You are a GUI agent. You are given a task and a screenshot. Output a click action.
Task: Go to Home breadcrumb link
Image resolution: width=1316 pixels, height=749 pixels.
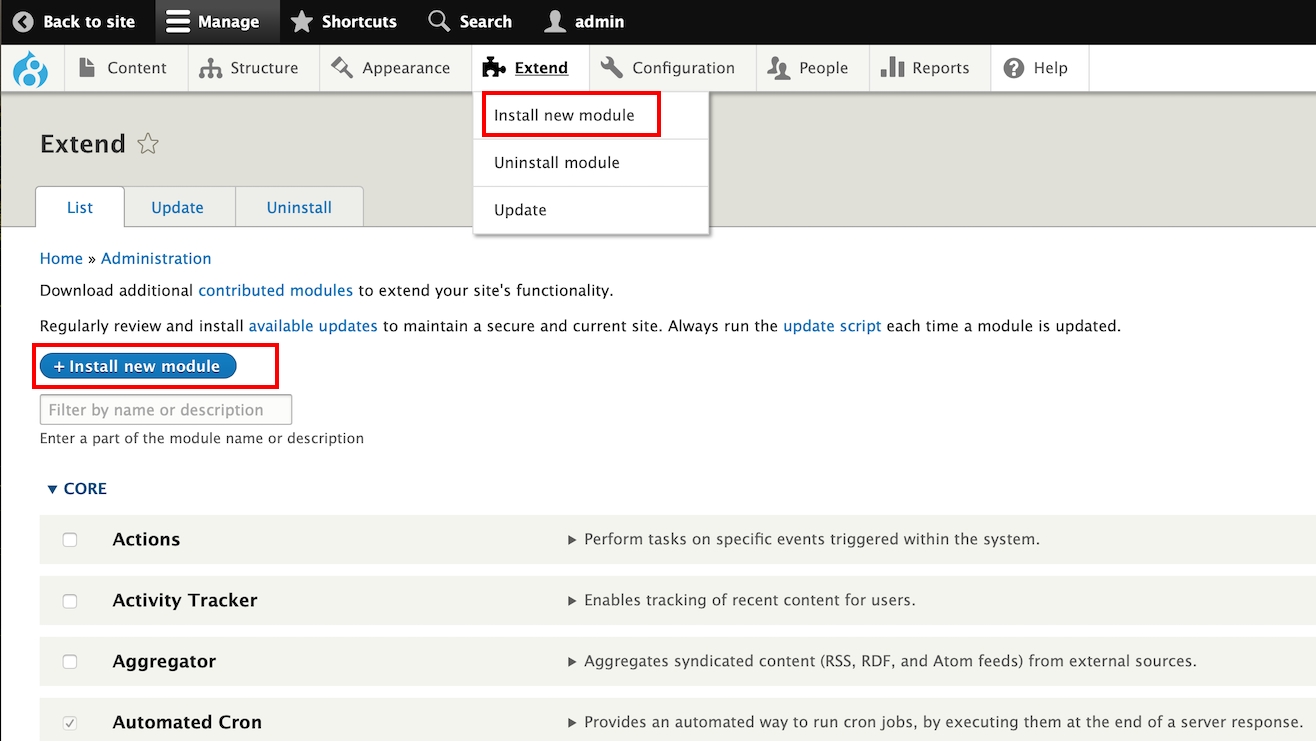pyautogui.click(x=61, y=258)
